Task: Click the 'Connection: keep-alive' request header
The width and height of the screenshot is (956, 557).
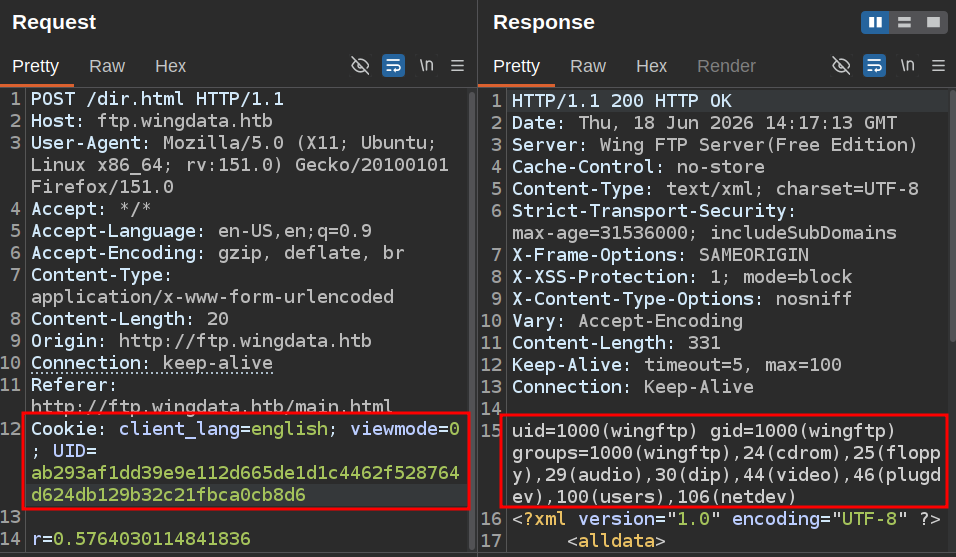Action: [x=152, y=363]
